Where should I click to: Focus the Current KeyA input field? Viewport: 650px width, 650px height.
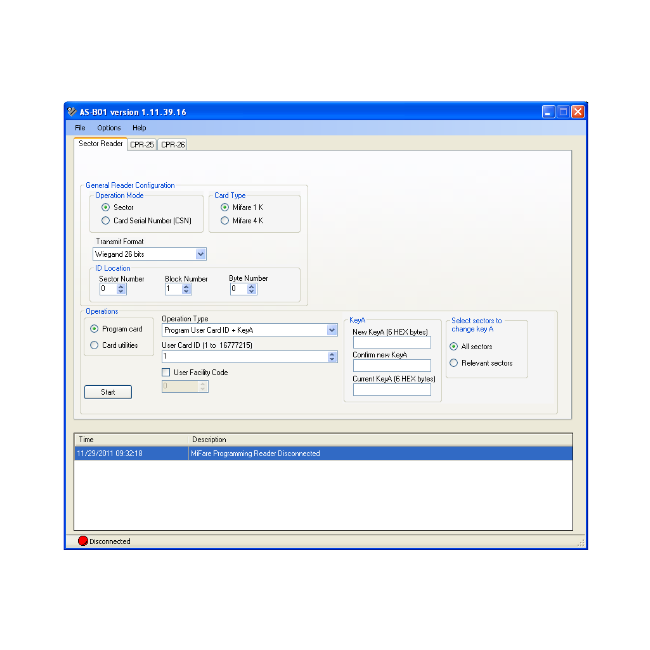[392, 389]
